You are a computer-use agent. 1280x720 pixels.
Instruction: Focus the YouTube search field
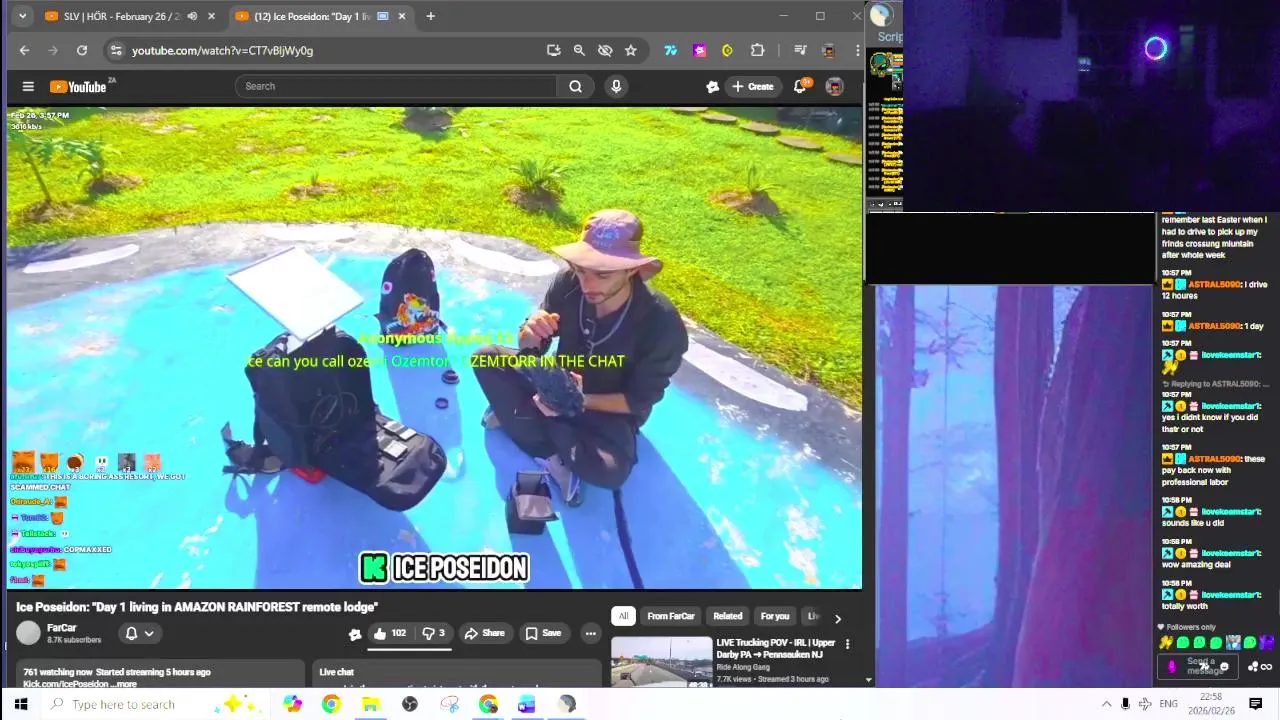click(397, 86)
